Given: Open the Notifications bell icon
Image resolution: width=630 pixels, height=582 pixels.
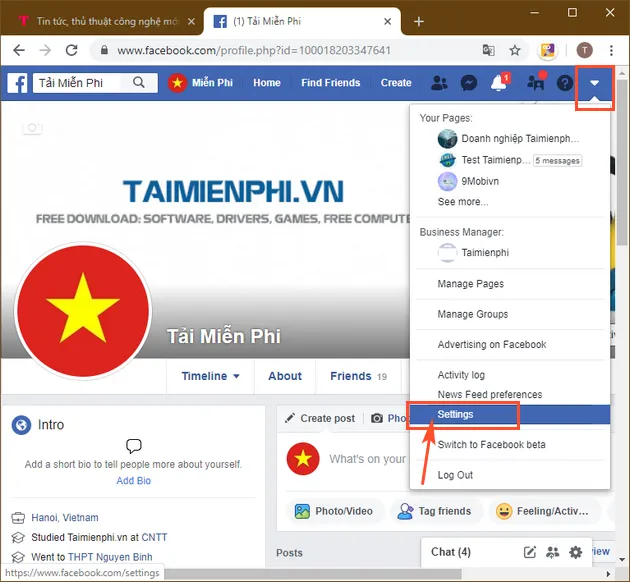Looking at the screenshot, I should (x=499, y=82).
